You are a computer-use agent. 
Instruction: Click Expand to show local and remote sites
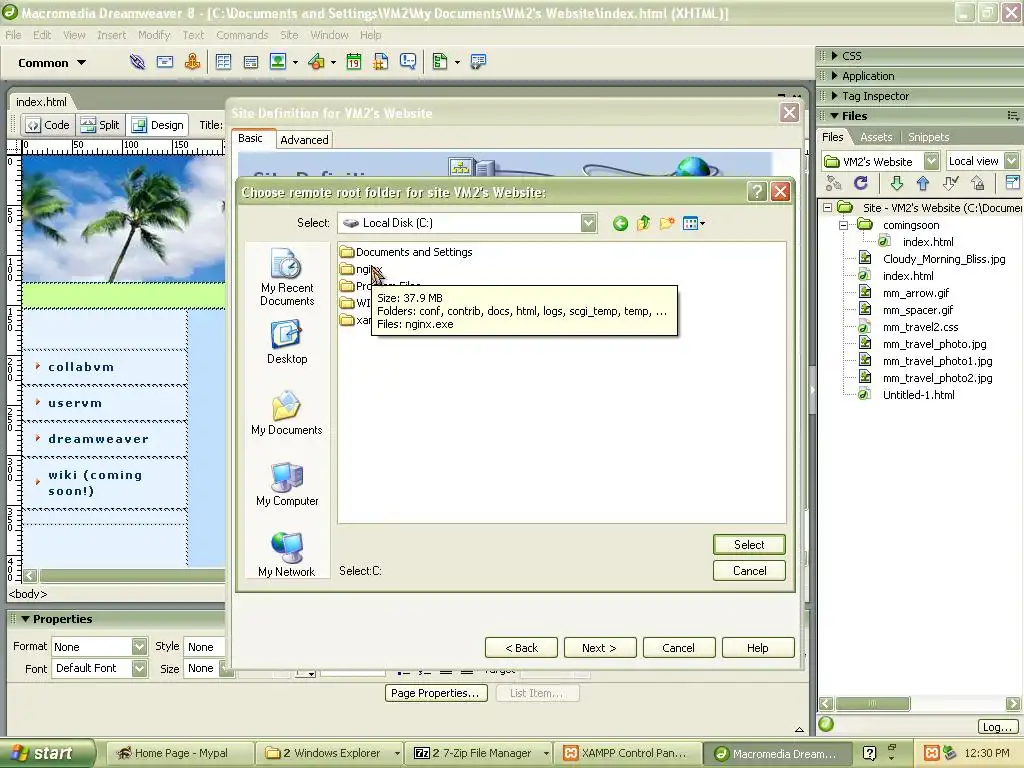[1012, 184]
